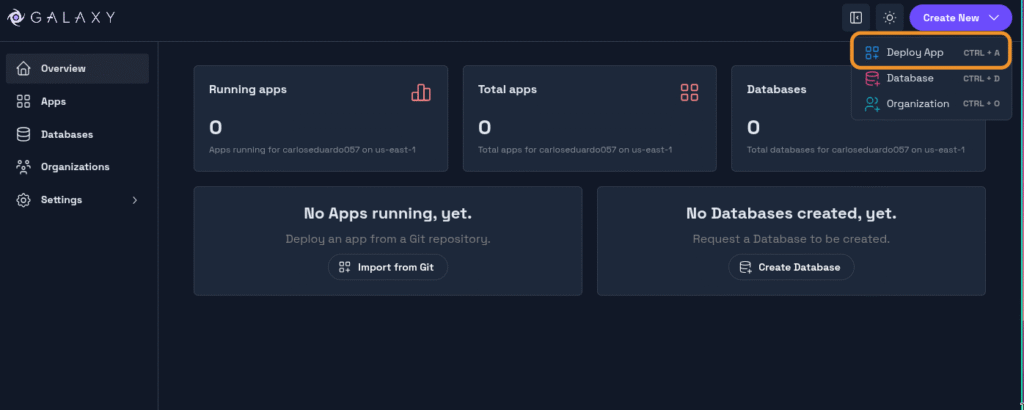
Task: Click the Galaxy logo icon
Action: pyautogui.click(x=14, y=18)
